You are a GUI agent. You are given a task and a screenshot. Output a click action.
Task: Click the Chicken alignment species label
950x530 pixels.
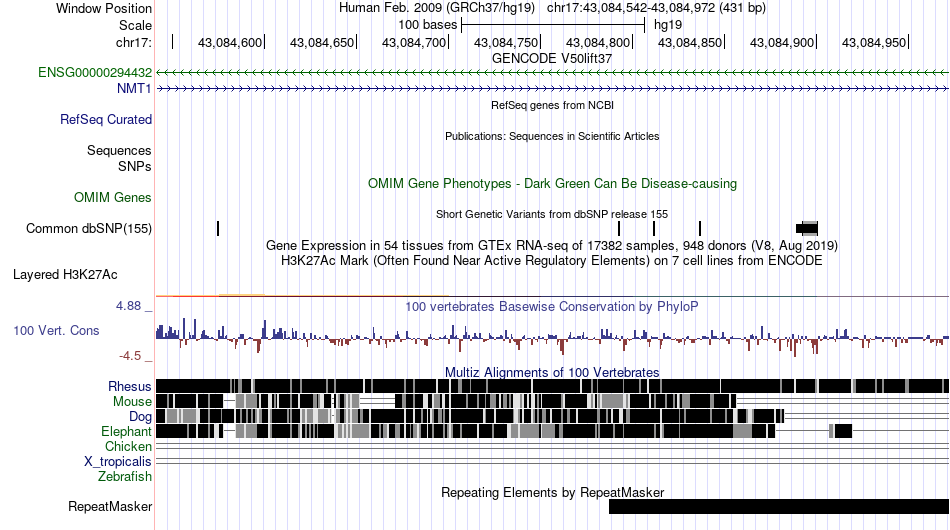pos(128,446)
